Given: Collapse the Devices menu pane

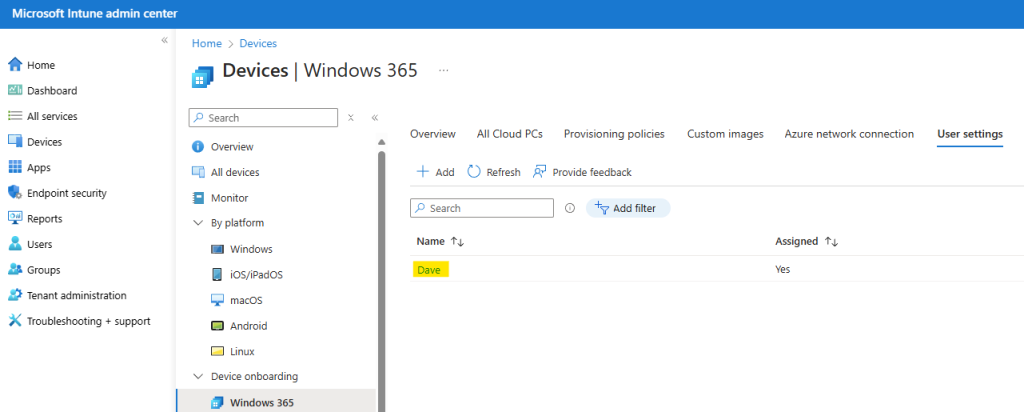Looking at the screenshot, I should tap(375, 118).
